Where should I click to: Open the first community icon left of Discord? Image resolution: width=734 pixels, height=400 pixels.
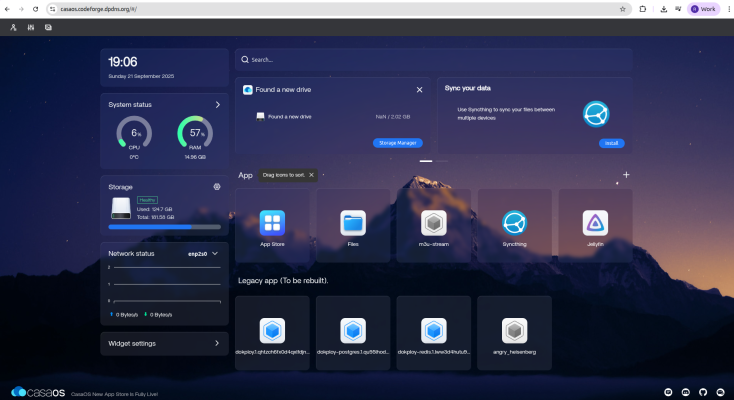tap(668, 392)
